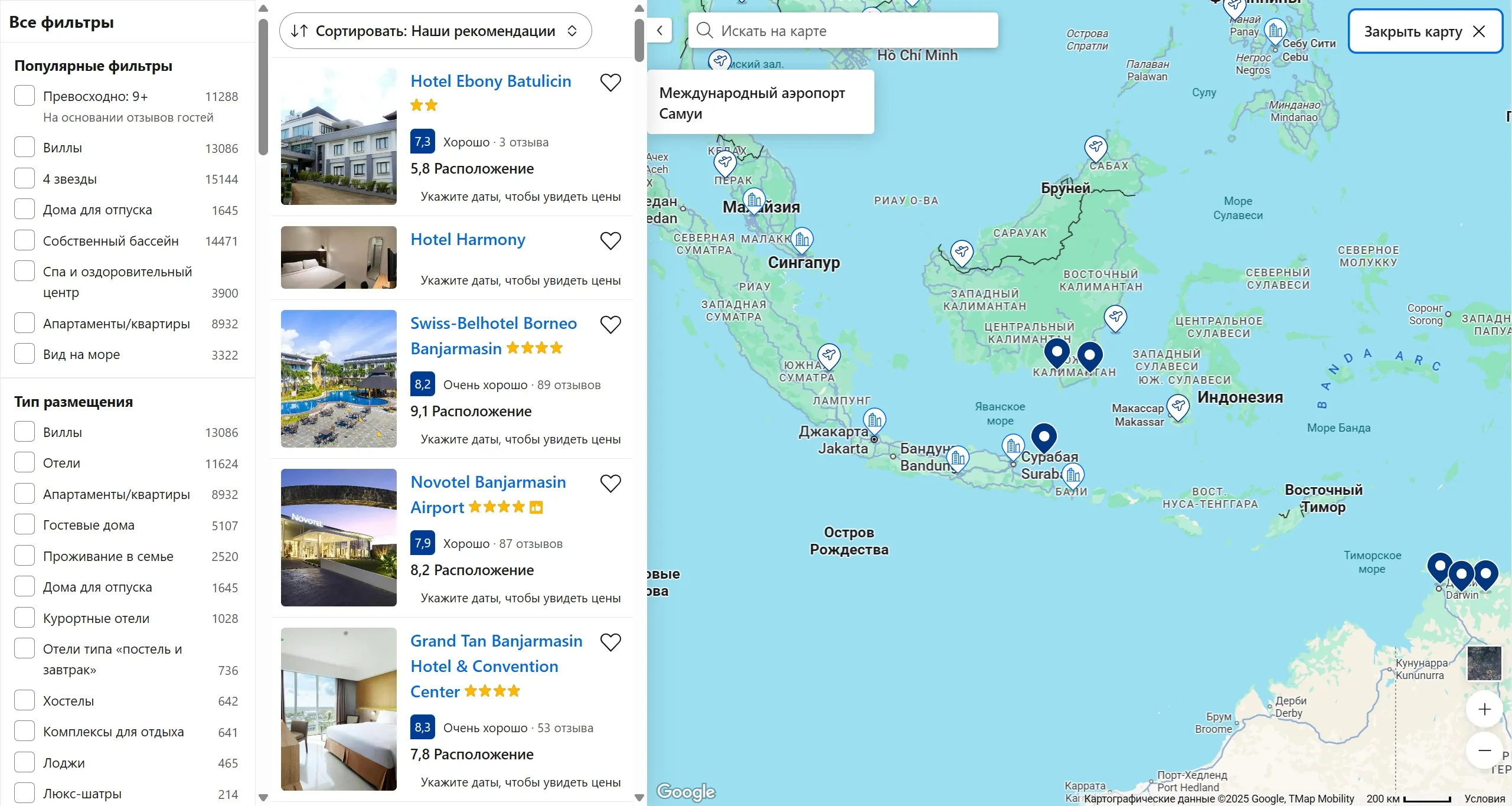Check the 'Собственный бассейн' filter
The image size is (1512, 806).
click(24, 240)
